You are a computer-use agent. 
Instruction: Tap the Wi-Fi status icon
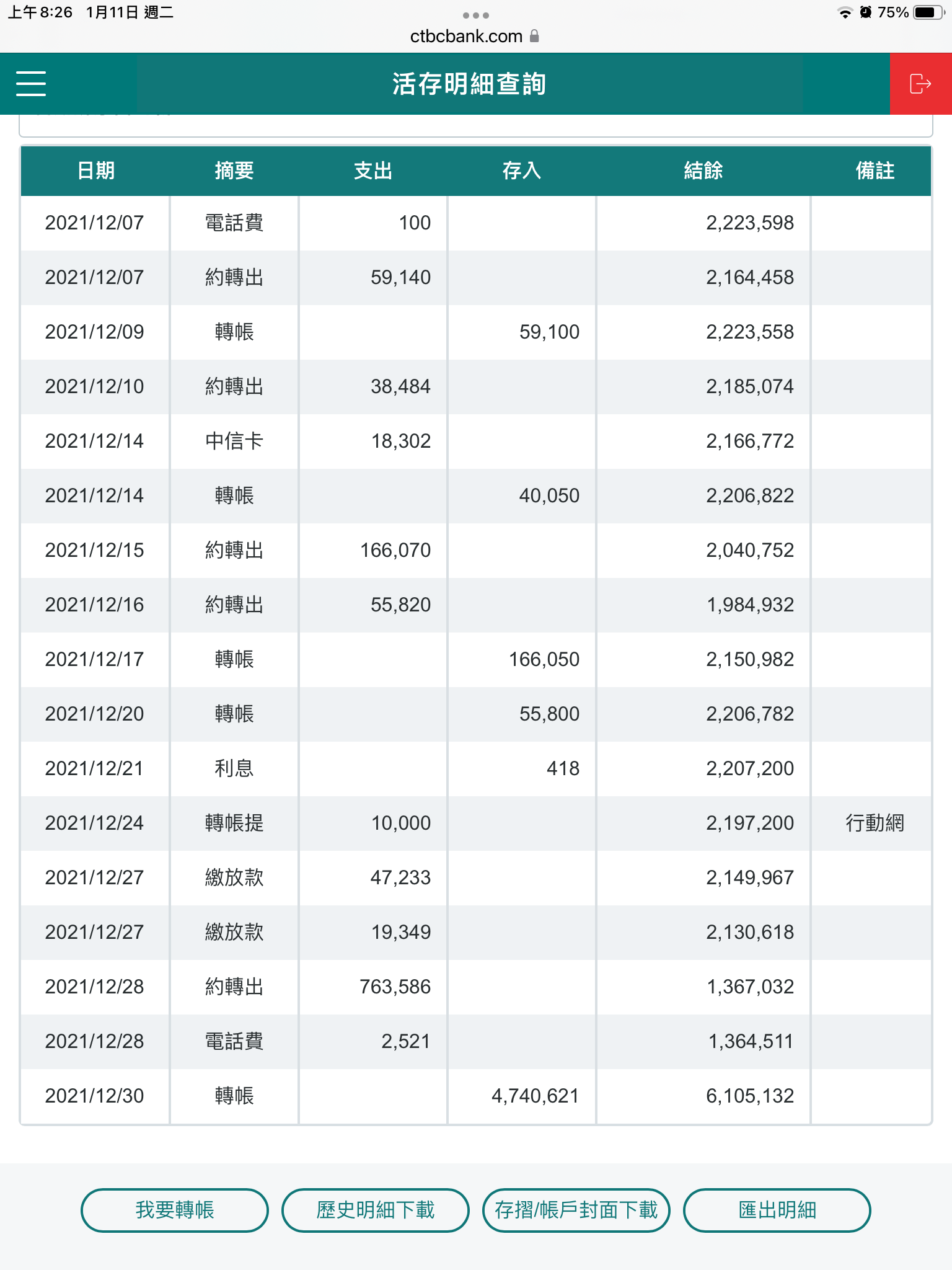tap(844, 12)
